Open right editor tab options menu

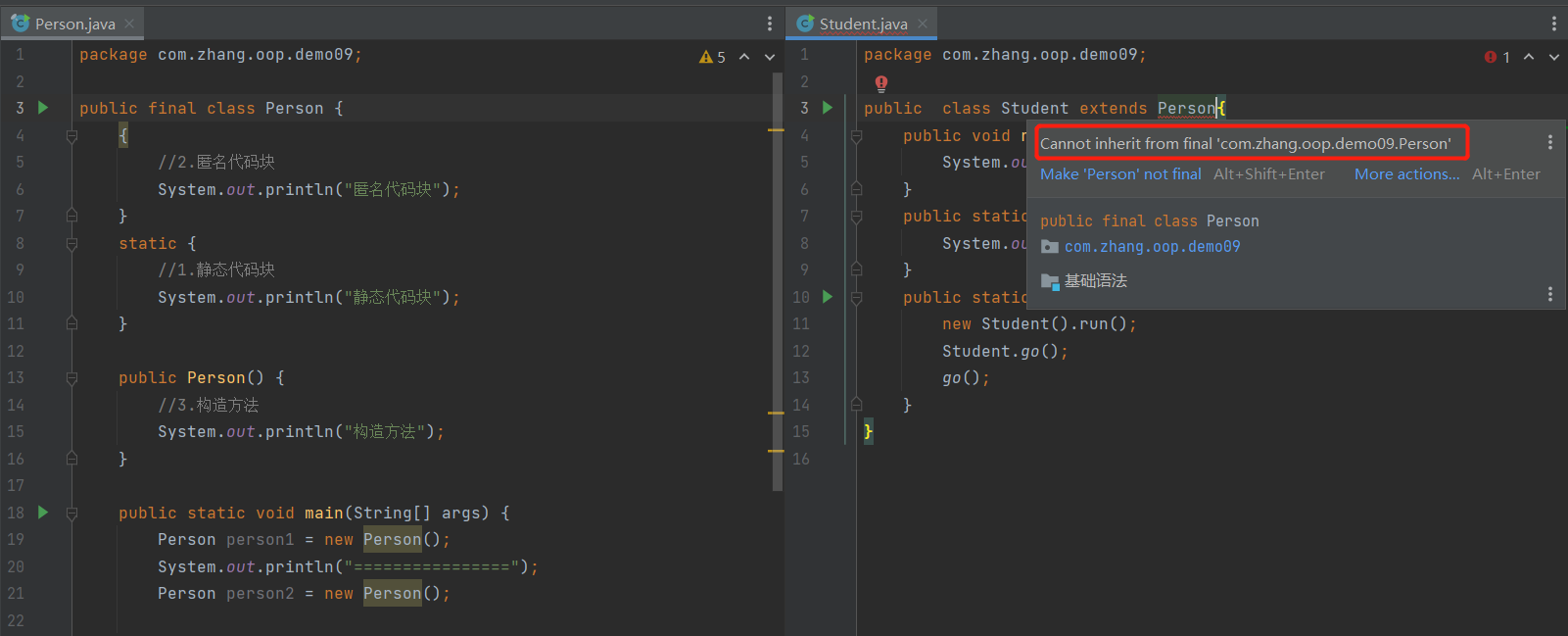(x=1554, y=24)
